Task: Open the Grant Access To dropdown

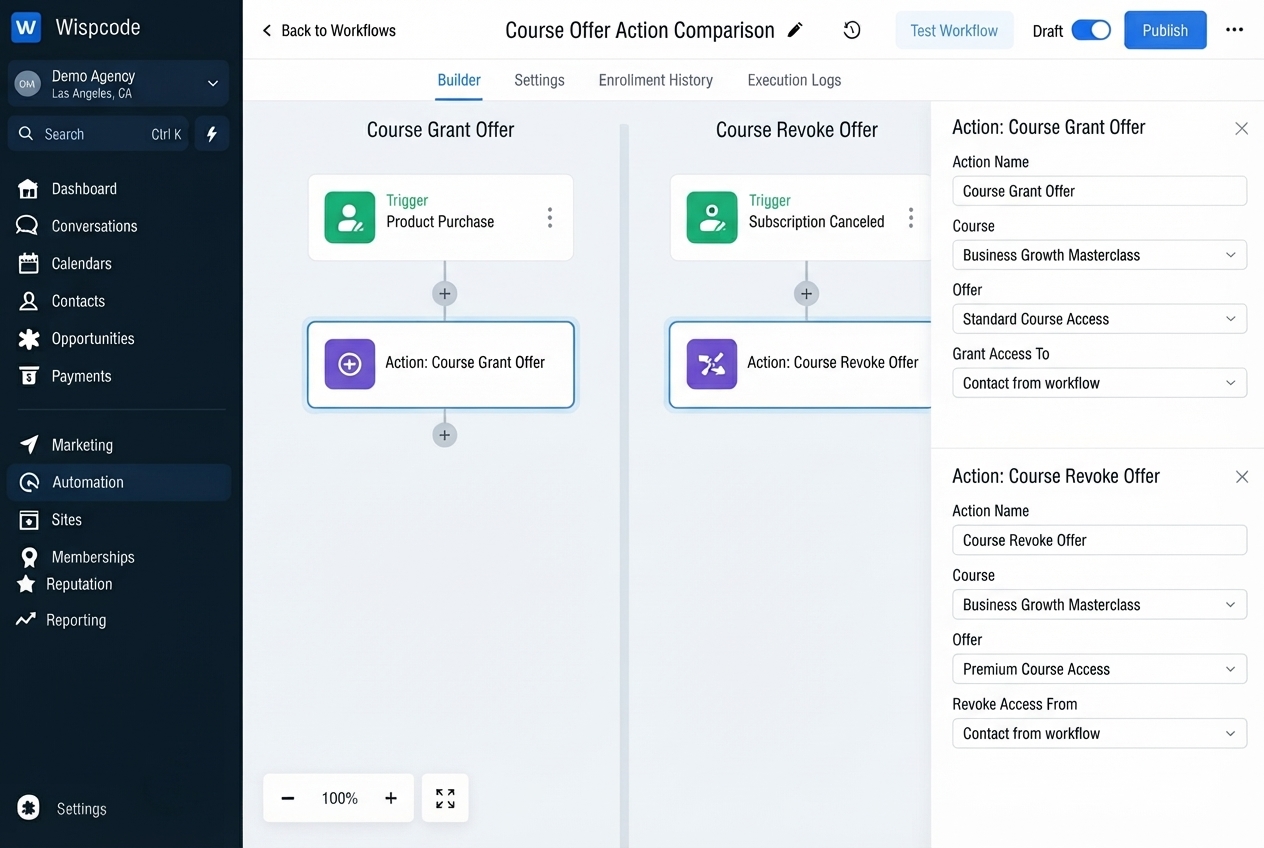Action: 1099,383
